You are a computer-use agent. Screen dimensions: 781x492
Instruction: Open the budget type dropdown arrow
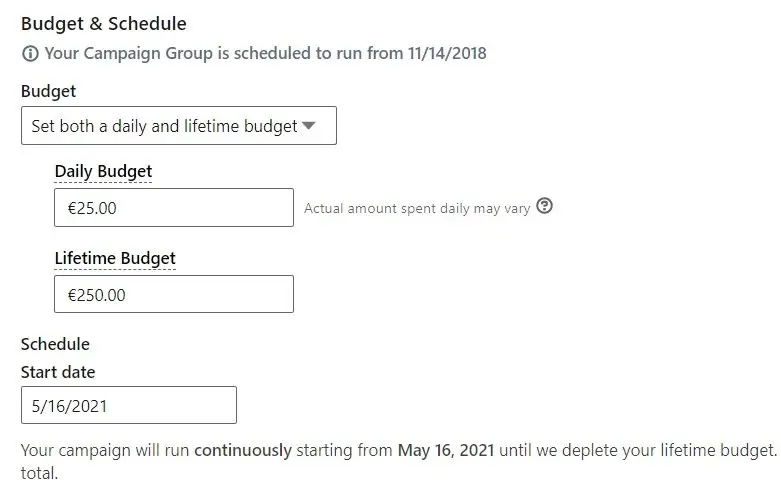pos(309,125)
